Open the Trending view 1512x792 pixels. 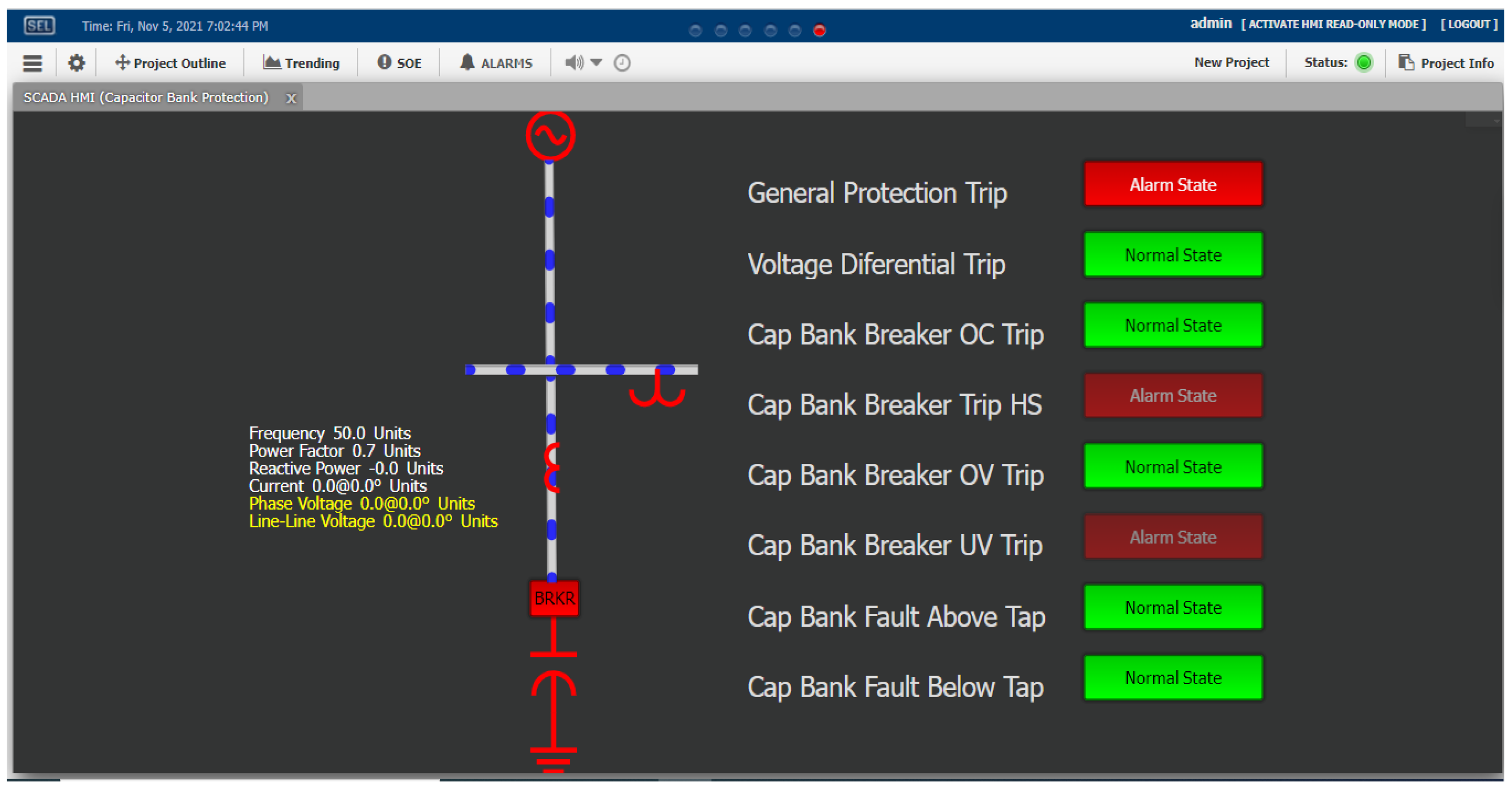(301, 63)
